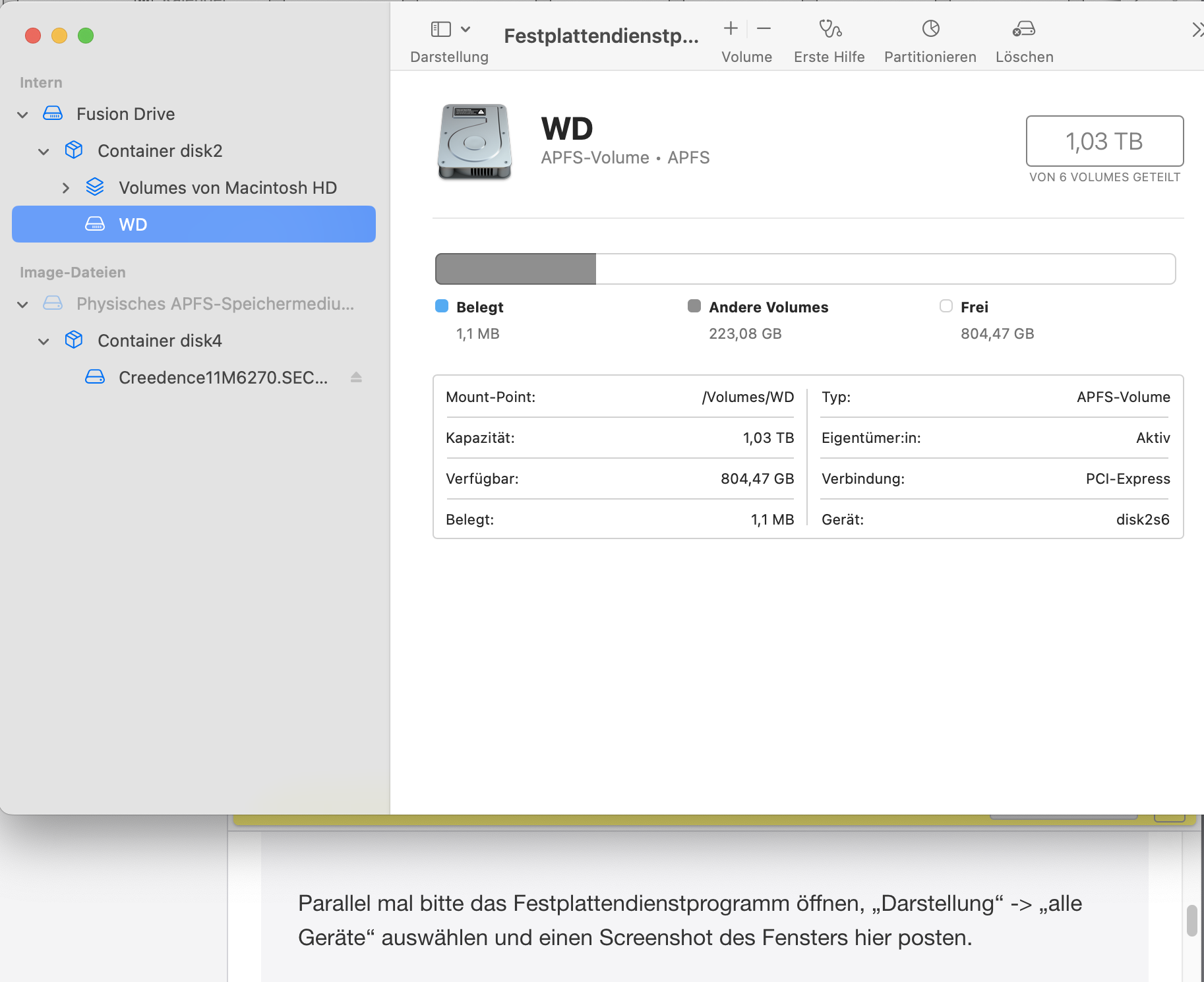This screenshot has width=1204, height=982.
Task: Click the Image-Dateien section header
Action: pyautogui.click(x=73, y=273)
